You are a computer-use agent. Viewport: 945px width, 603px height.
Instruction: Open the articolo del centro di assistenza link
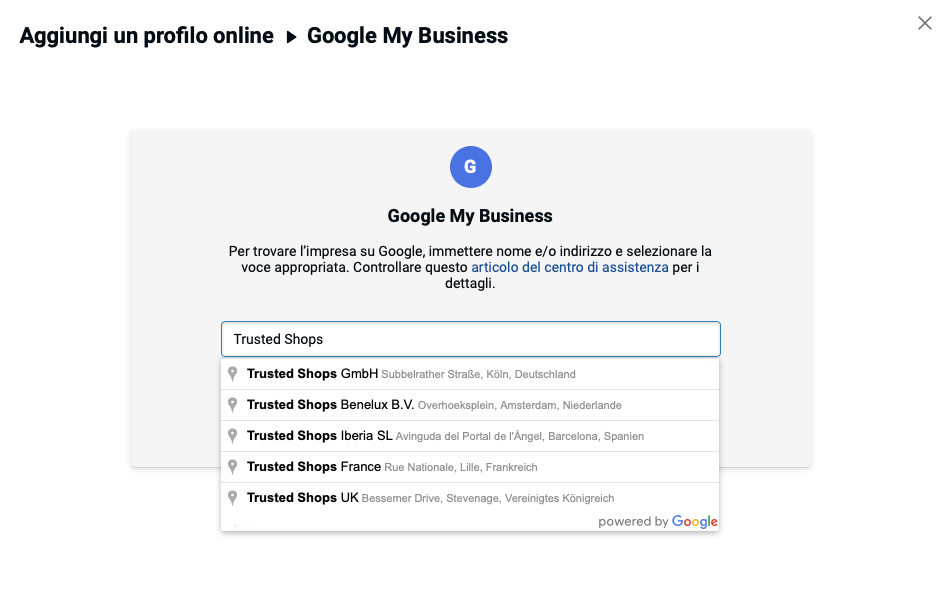(x=569, y=268)
